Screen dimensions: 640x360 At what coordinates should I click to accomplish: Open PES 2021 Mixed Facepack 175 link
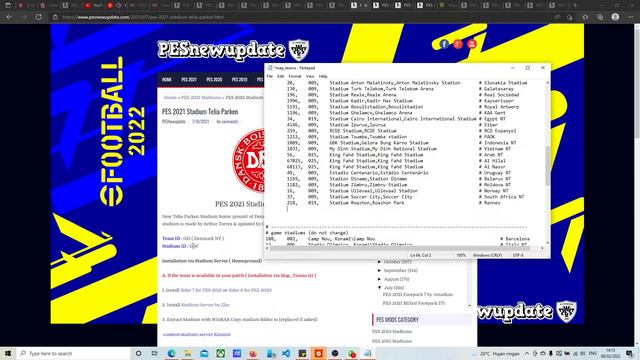click(413, 303)
